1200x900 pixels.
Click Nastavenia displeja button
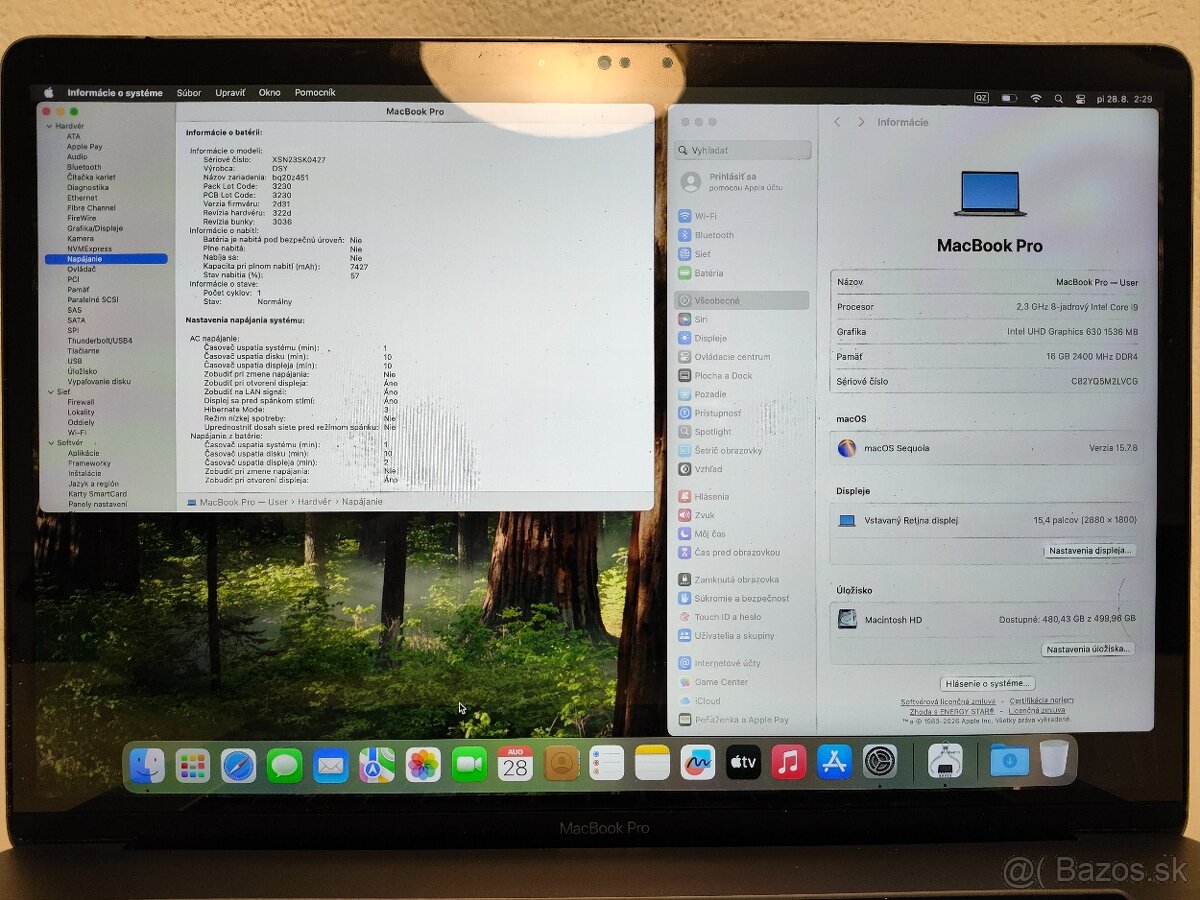click(x=1091, y=551)
